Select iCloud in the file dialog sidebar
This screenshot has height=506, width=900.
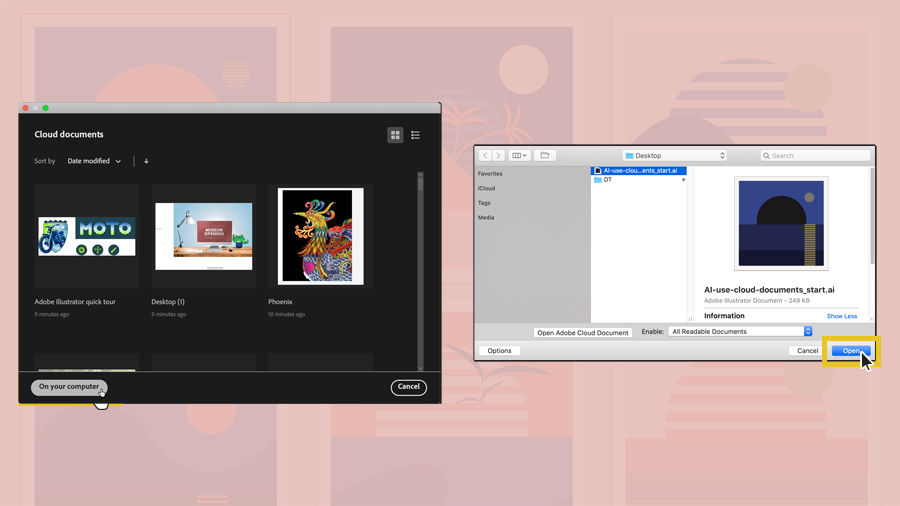click(x=486, y=188)
